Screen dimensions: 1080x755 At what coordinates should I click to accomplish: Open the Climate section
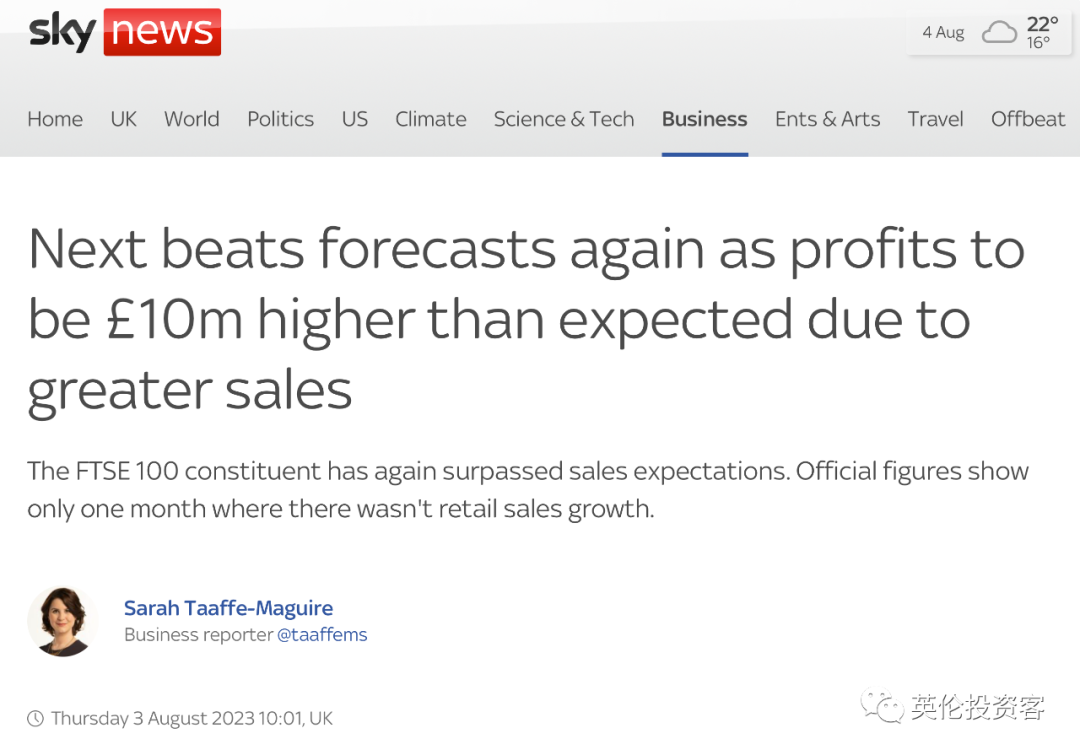point(430,119)
